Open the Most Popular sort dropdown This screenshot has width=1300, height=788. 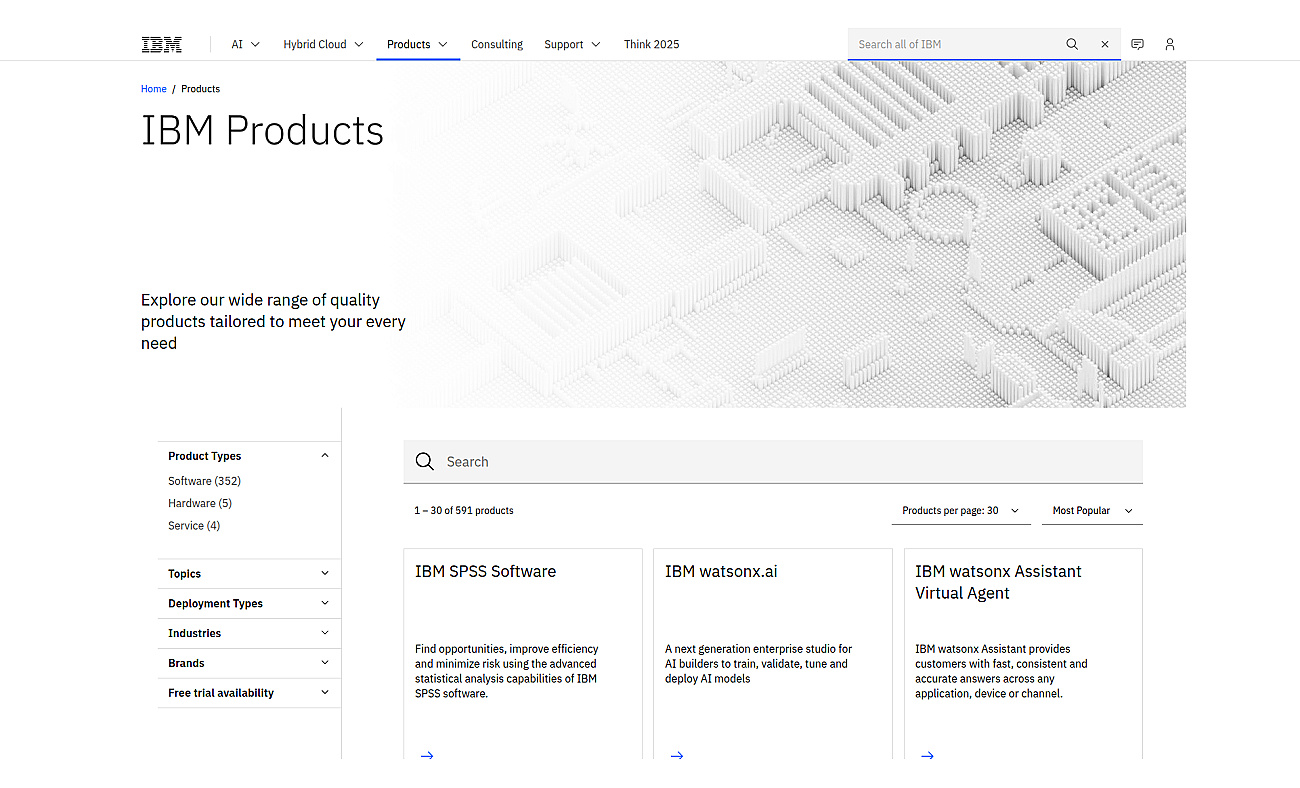[x=1092, y=511]
